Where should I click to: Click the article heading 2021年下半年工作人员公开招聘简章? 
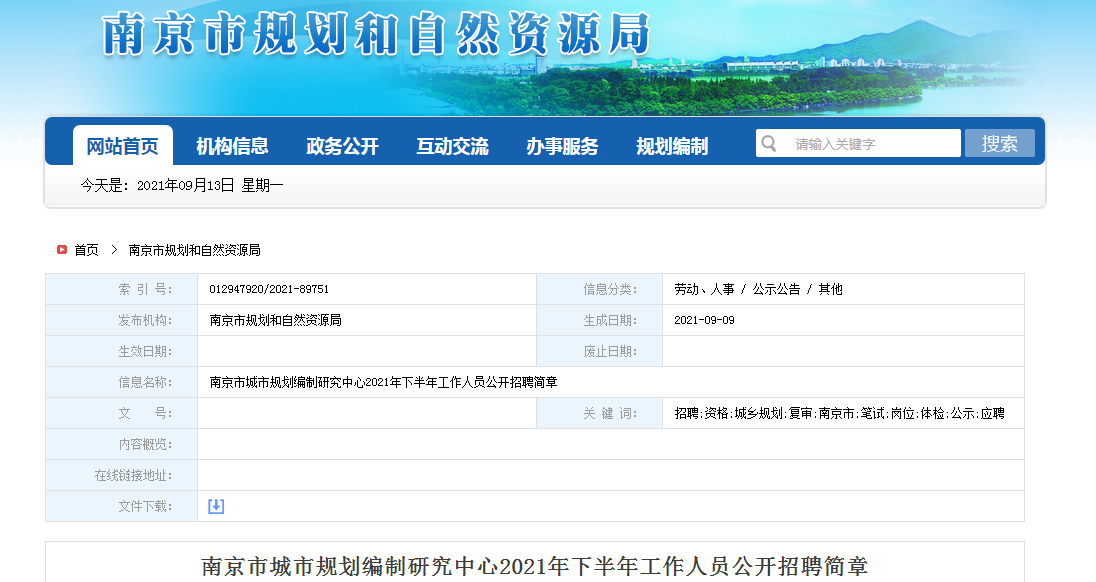click(535, 566)
